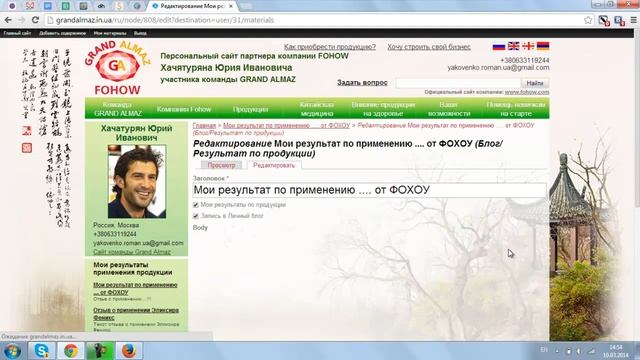Viewport: 640px width, 360px height.
Task: Open Google Chrome from the taskbar
Action: tap(70, 351)
